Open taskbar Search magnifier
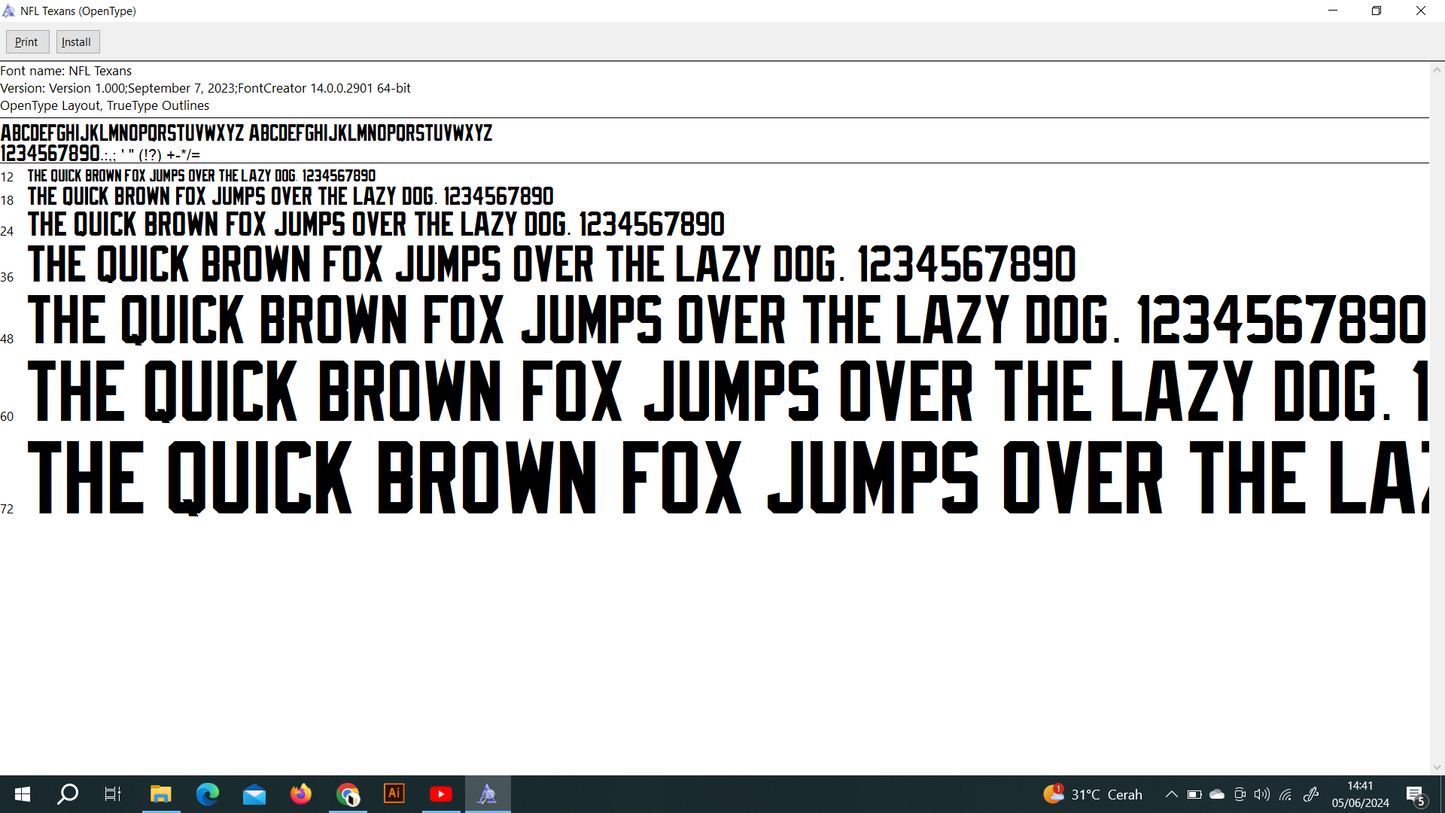Screen dimensions: 1445x813 [x=68, y=794]
